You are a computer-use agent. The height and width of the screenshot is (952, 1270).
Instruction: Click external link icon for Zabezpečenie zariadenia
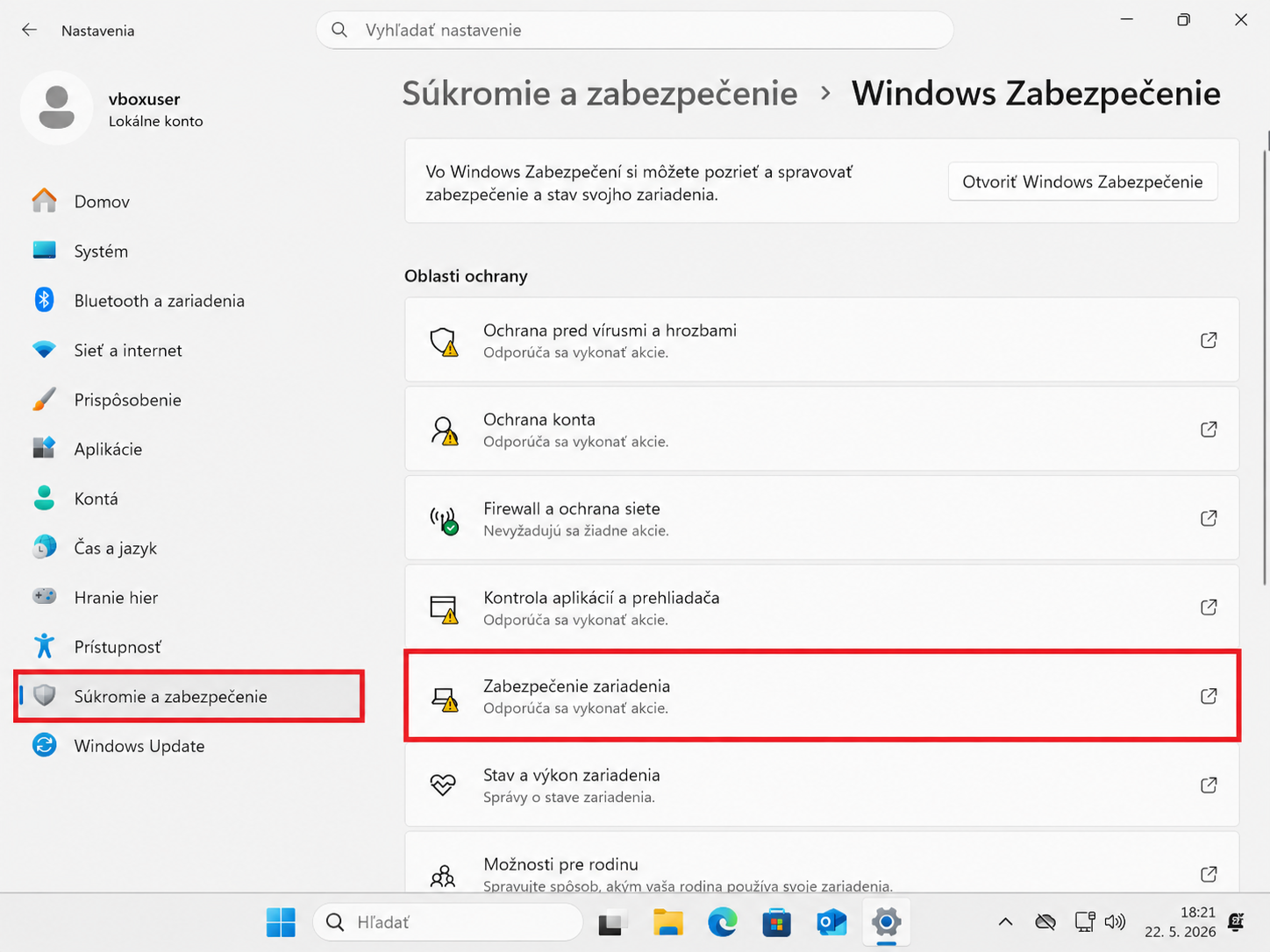1209,696
